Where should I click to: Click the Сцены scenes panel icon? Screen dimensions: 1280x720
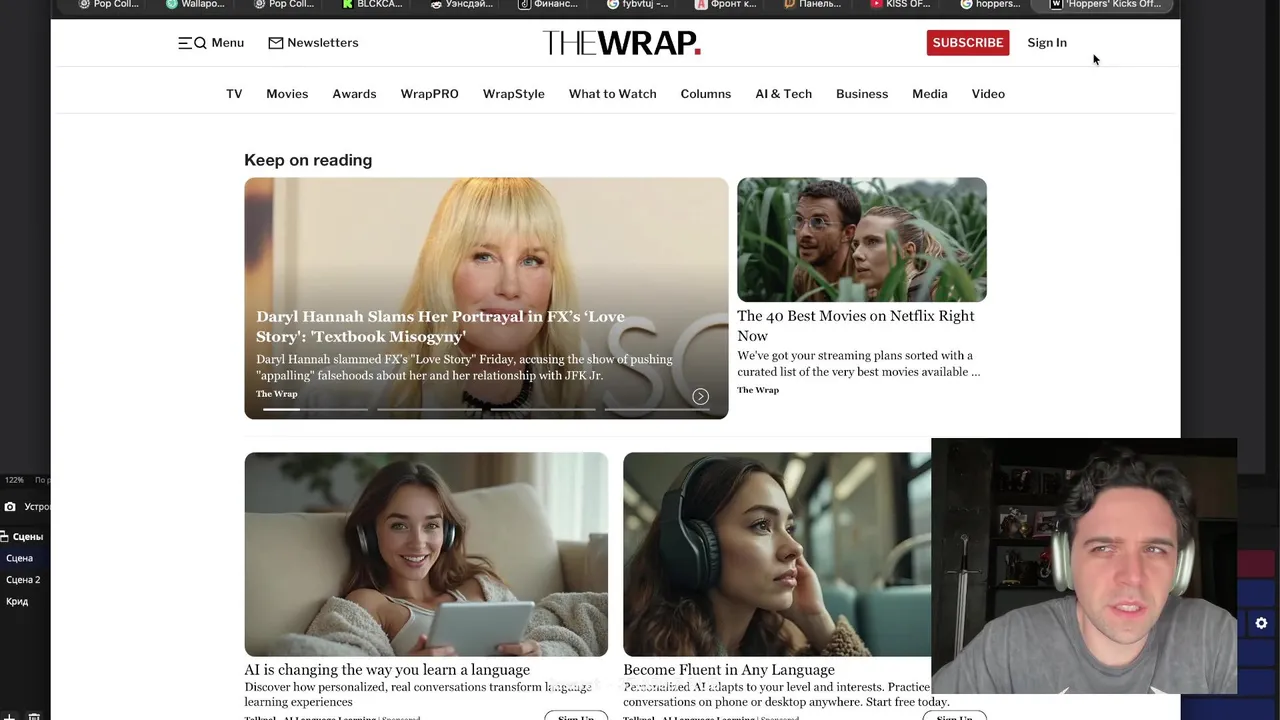(x=5, y=537)
